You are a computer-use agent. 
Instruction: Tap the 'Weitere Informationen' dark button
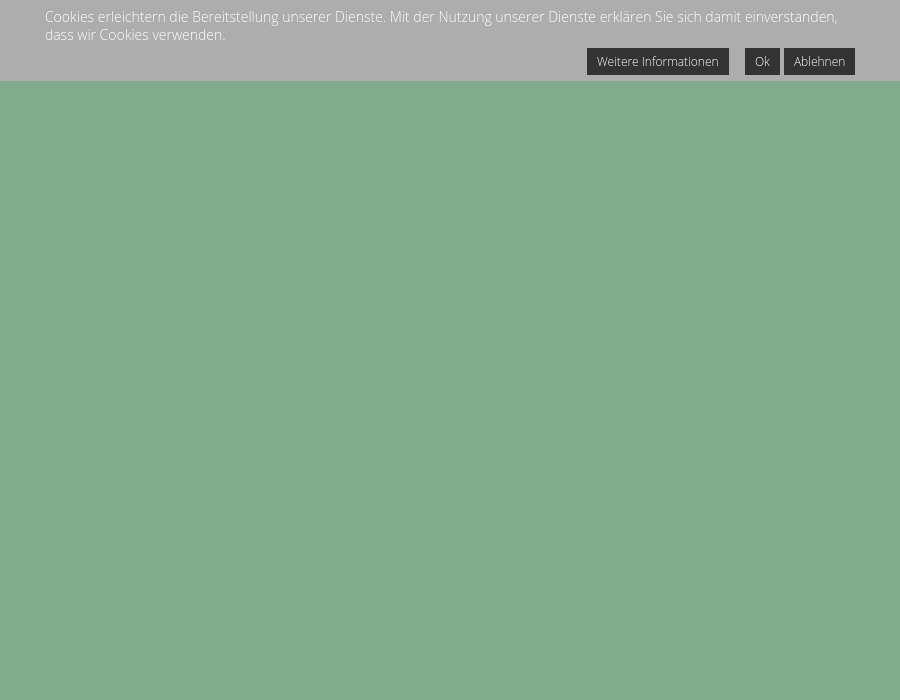[x=657, y=61]
